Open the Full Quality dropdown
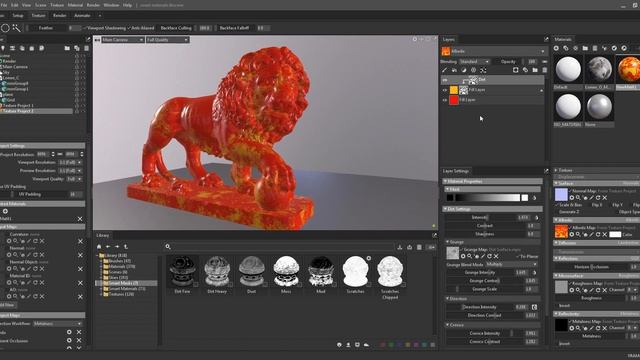Screen dimensions: 640x360 click(x=167, y=40)
